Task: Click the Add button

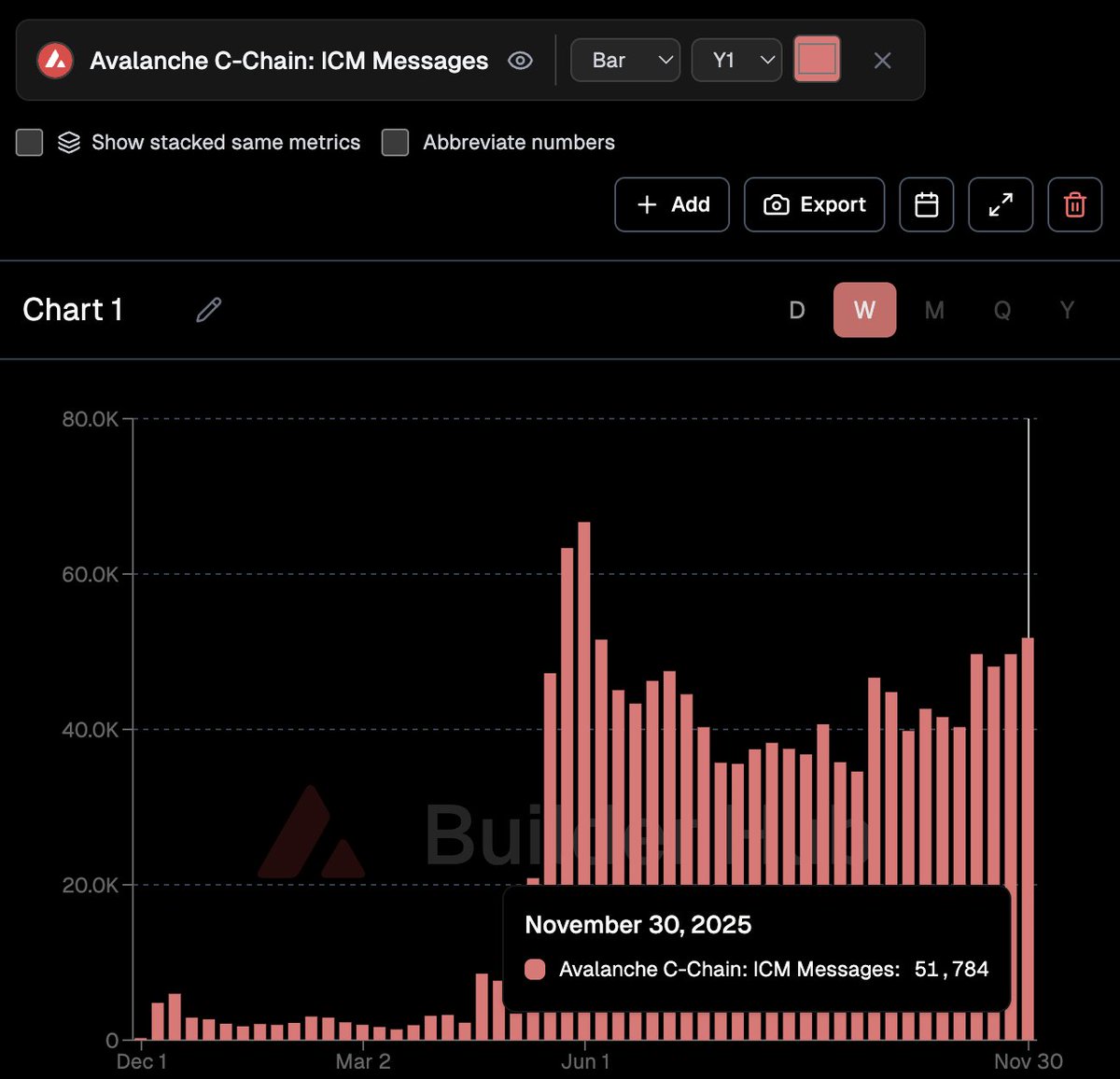Action: click(672, 204)
